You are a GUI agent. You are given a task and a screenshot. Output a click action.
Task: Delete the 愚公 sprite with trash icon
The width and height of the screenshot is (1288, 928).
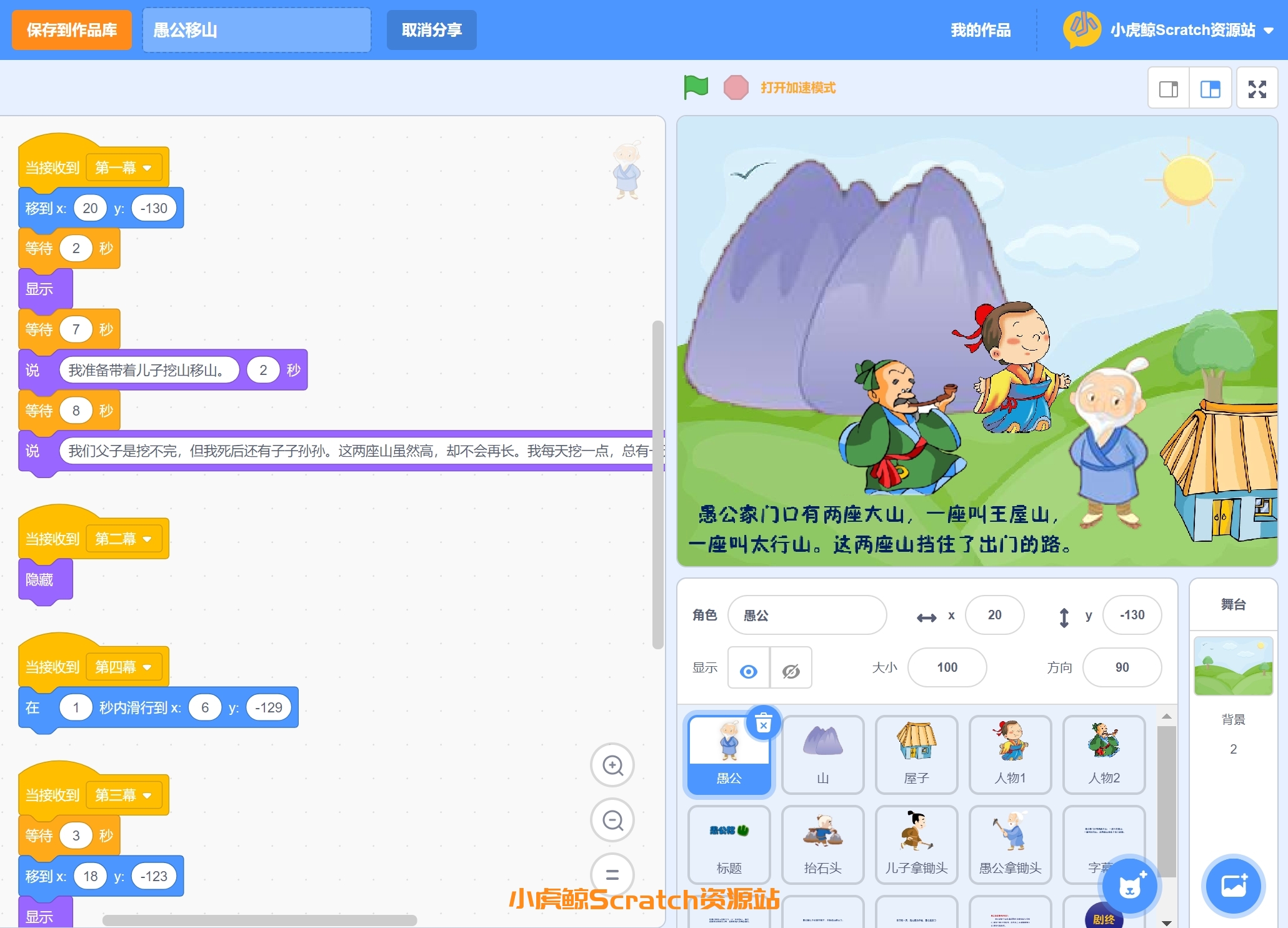763,724
